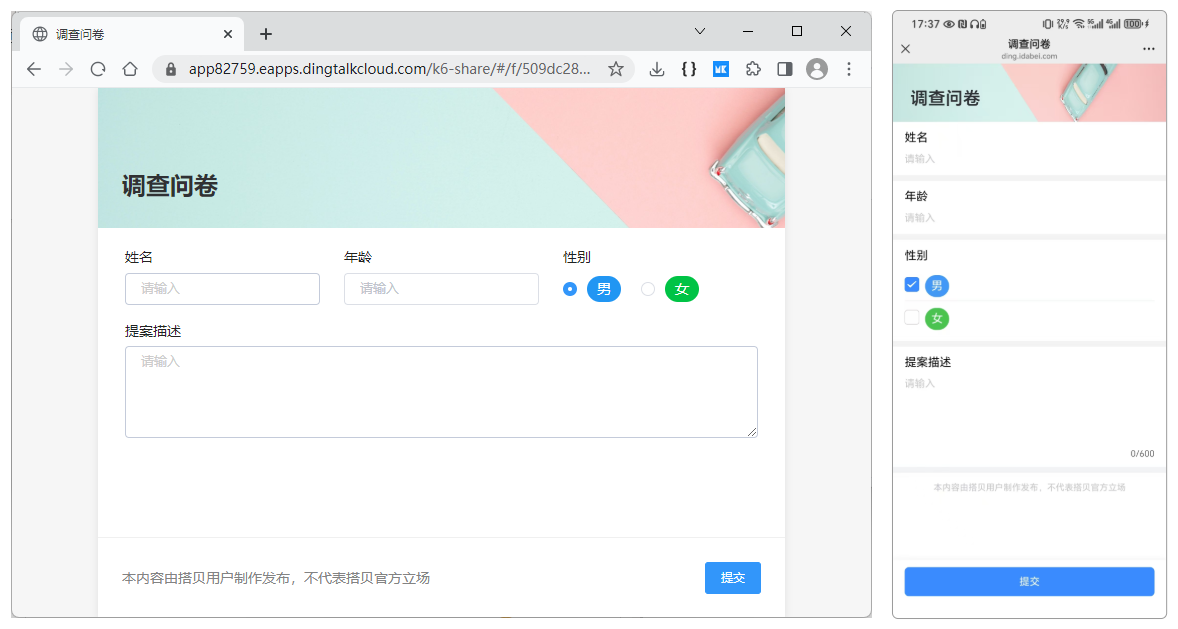This screenshot has width=1178, height=629.
Task: Select the 男 radio button
Action: click(569, 289)
